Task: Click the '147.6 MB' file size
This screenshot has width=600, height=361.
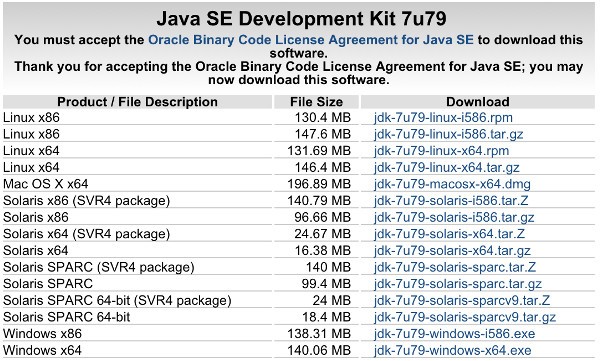Action: pos(323,134)
